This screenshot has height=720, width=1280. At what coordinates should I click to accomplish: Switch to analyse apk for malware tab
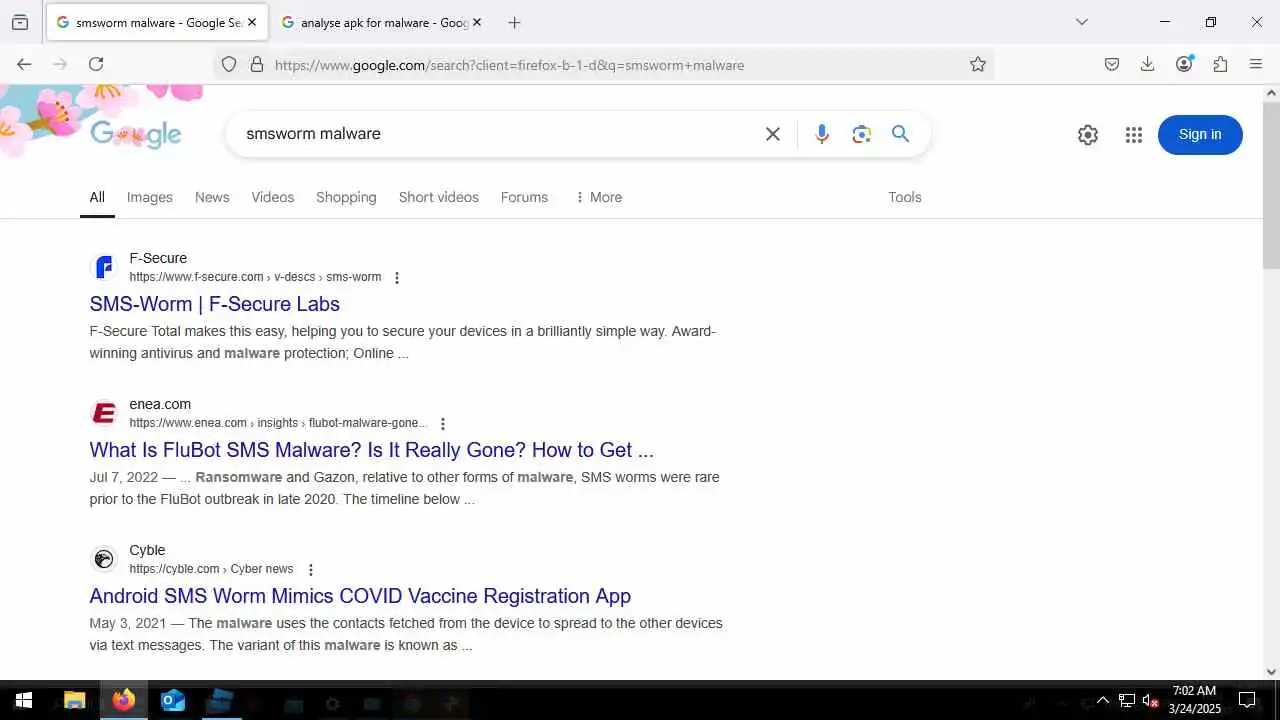[x=380, y=22]
